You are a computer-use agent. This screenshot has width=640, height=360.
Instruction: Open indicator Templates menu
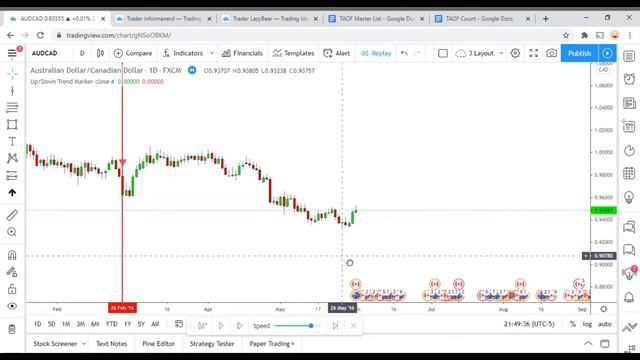point(293,53)
